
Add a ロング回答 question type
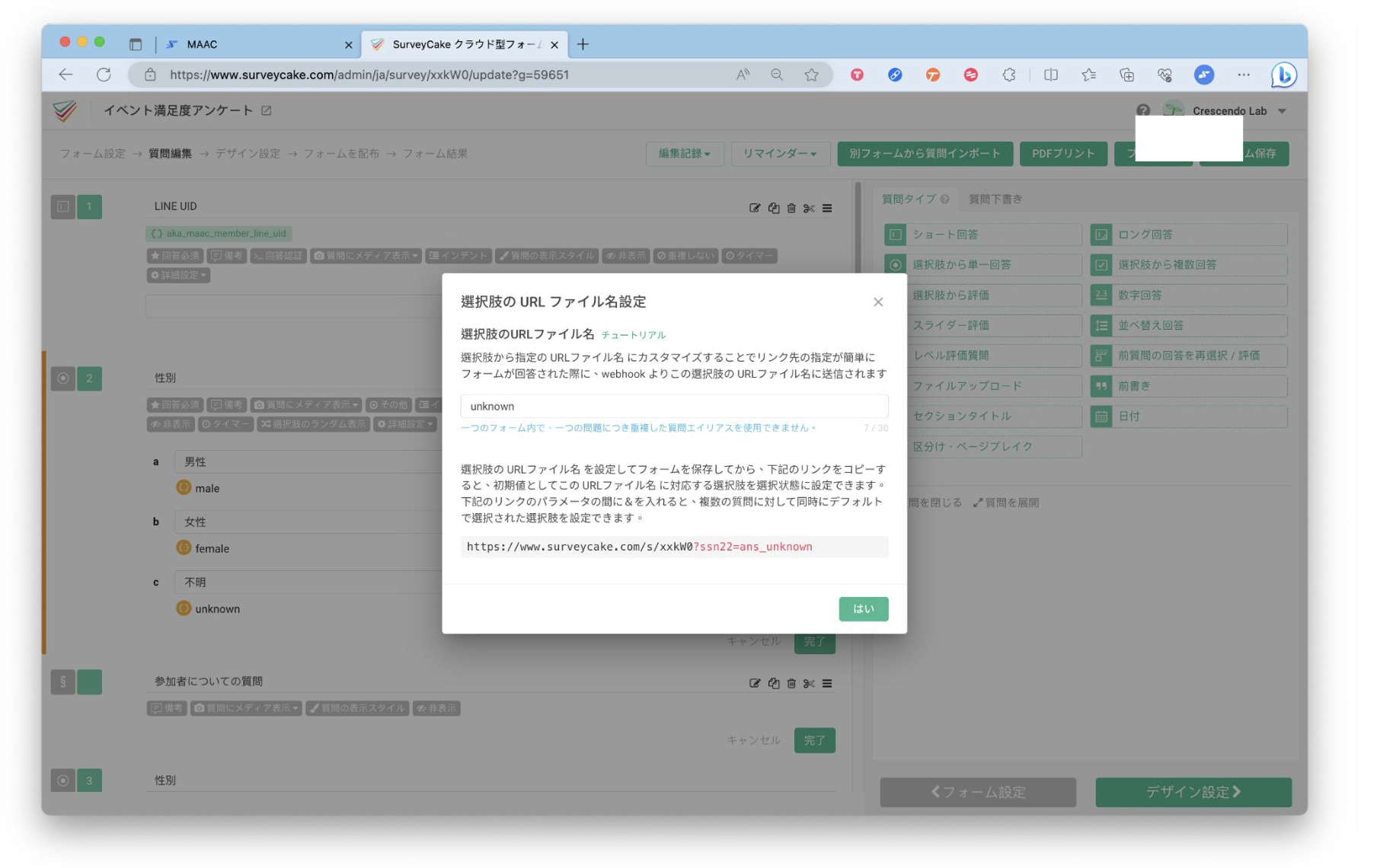(1188, 235)
